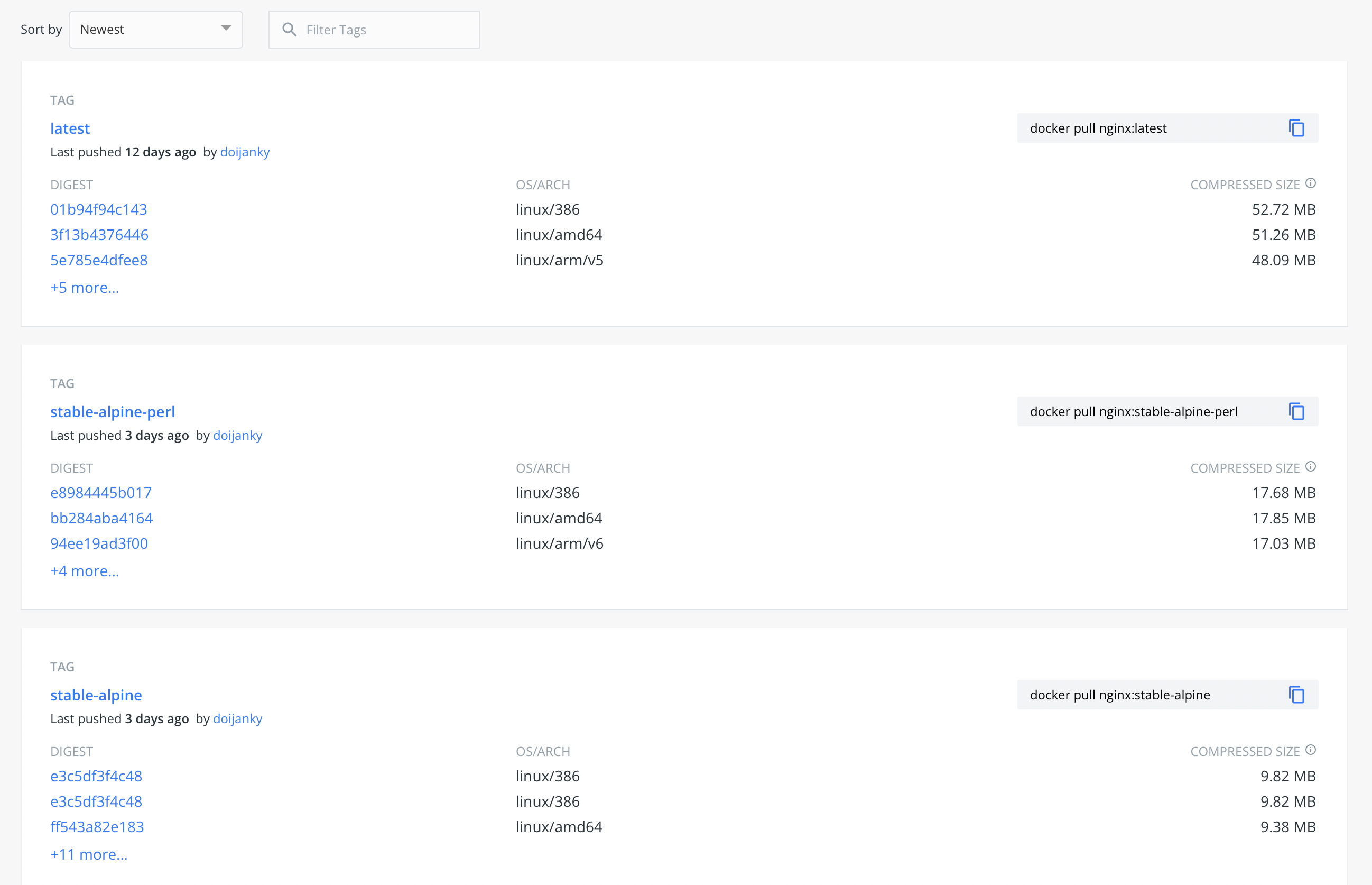Focus the Filter Tags input field

(374, 29)
